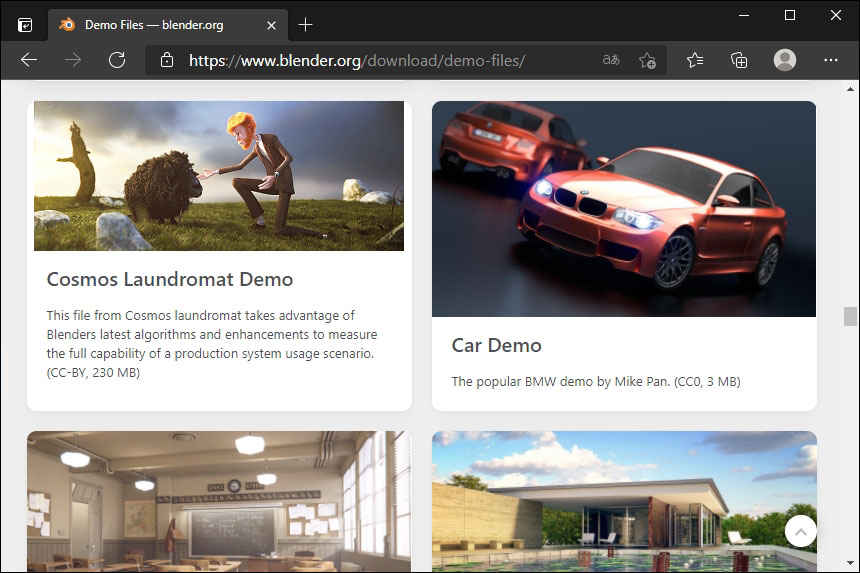Click the text '(CC-BY, 230 MB)'
Viewport: 860px width, 573px height.
(93, 373)
